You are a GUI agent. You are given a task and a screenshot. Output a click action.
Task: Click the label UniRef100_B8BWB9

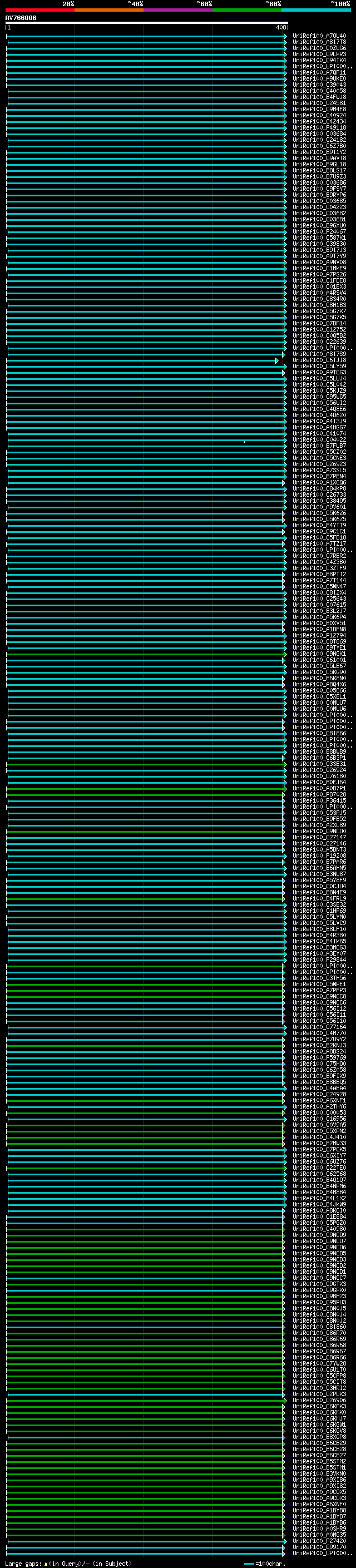[x=319, y=752]
